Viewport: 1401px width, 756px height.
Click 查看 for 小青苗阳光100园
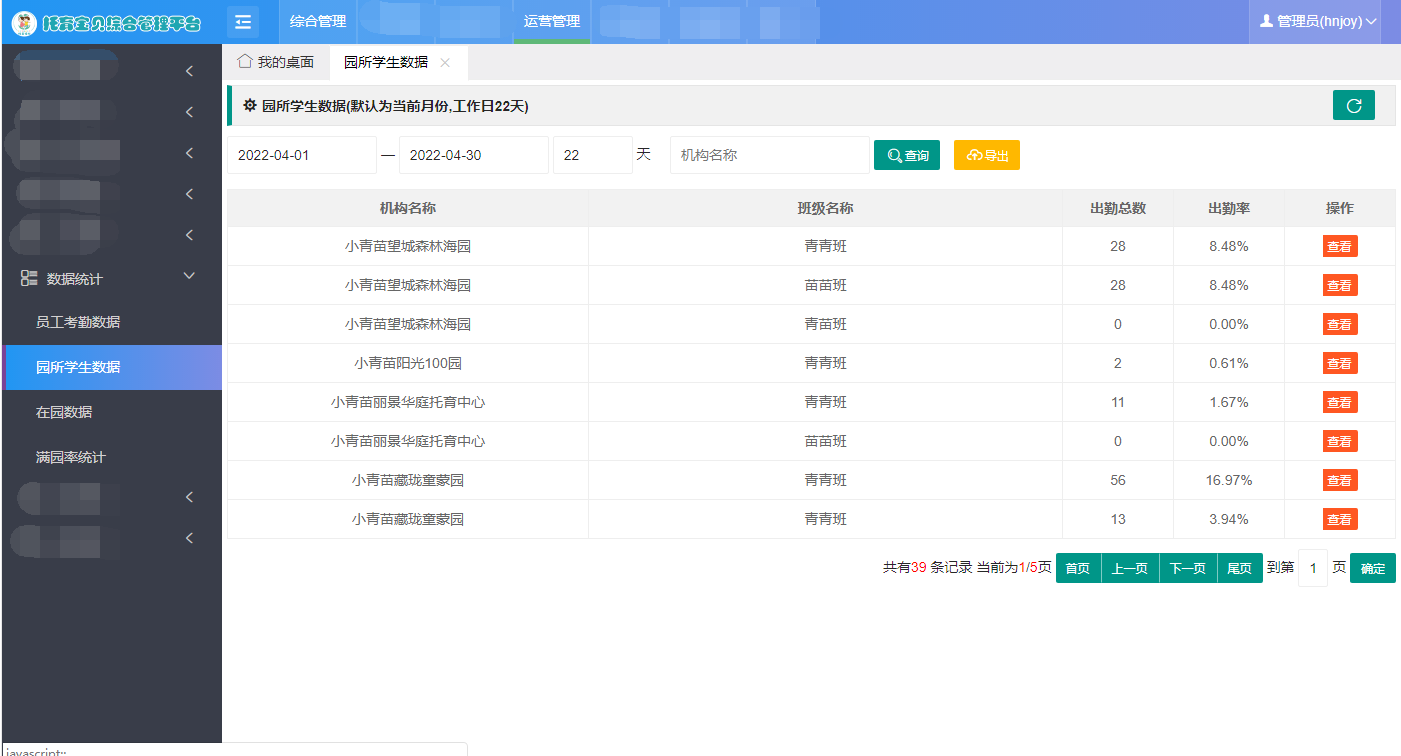click(x=1340, y=363)
